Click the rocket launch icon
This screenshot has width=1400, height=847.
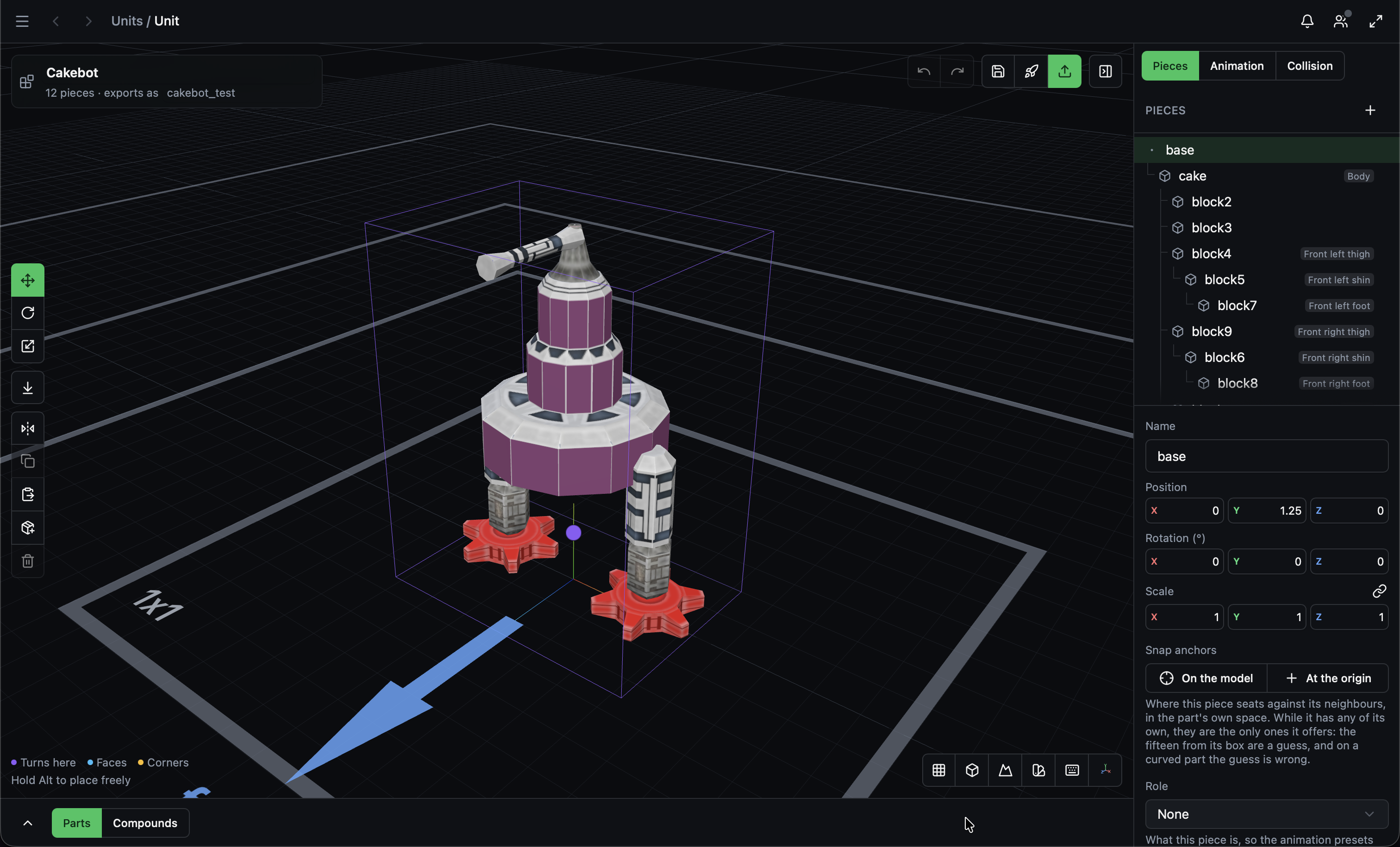click(x=1031, y=71)
